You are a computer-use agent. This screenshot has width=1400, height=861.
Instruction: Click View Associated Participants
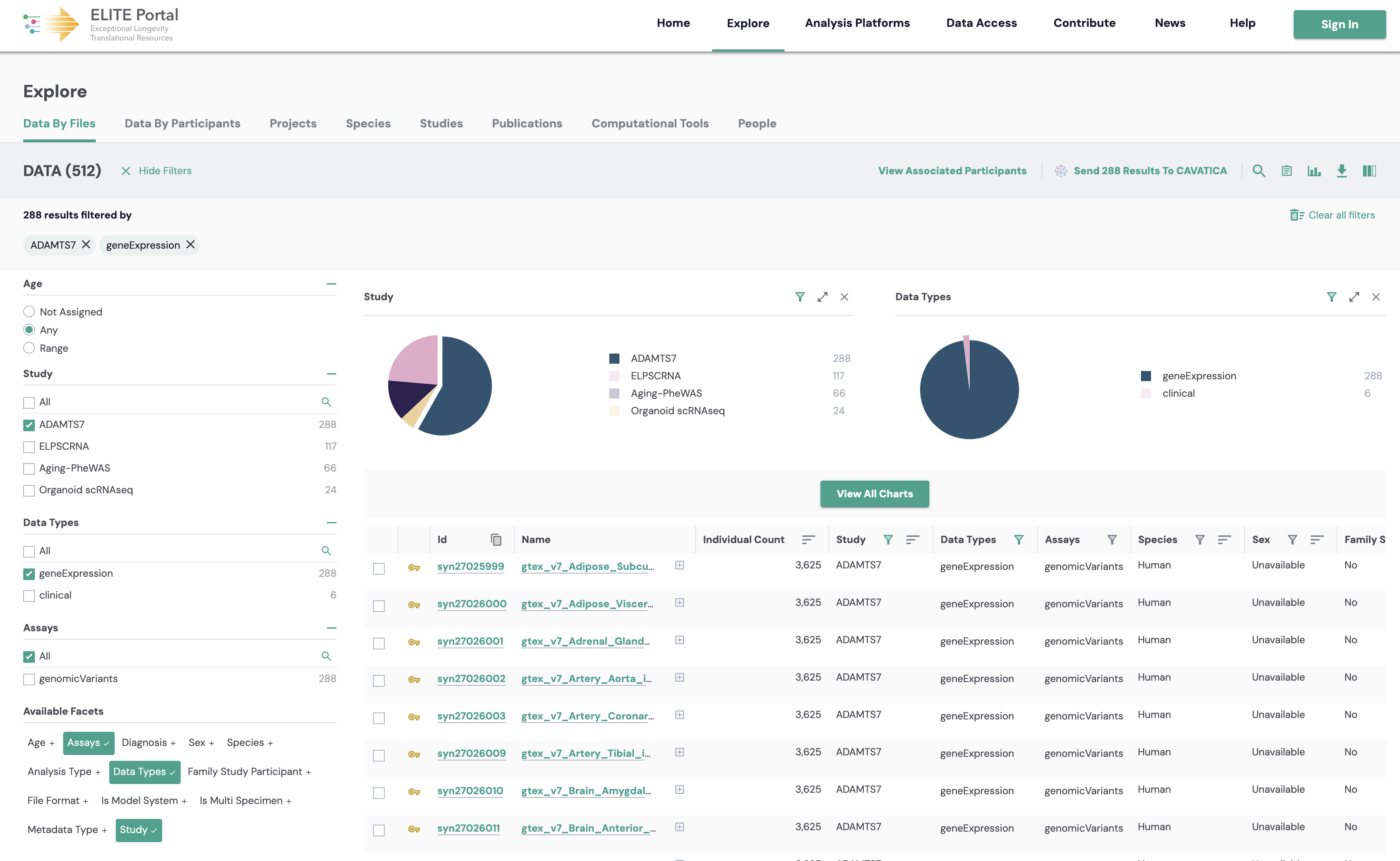click(x=952, y=171)
